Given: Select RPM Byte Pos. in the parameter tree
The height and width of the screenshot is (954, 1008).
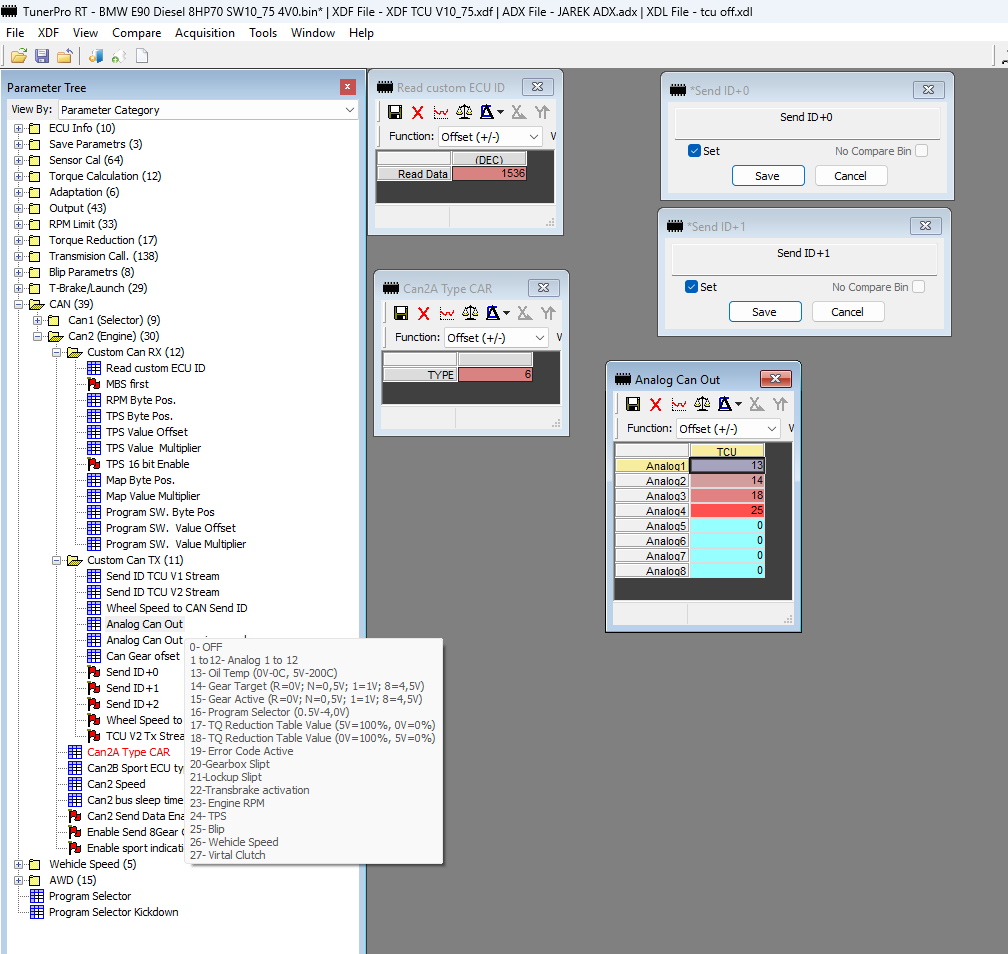Looking at the screenshot, I should (140, 400).
